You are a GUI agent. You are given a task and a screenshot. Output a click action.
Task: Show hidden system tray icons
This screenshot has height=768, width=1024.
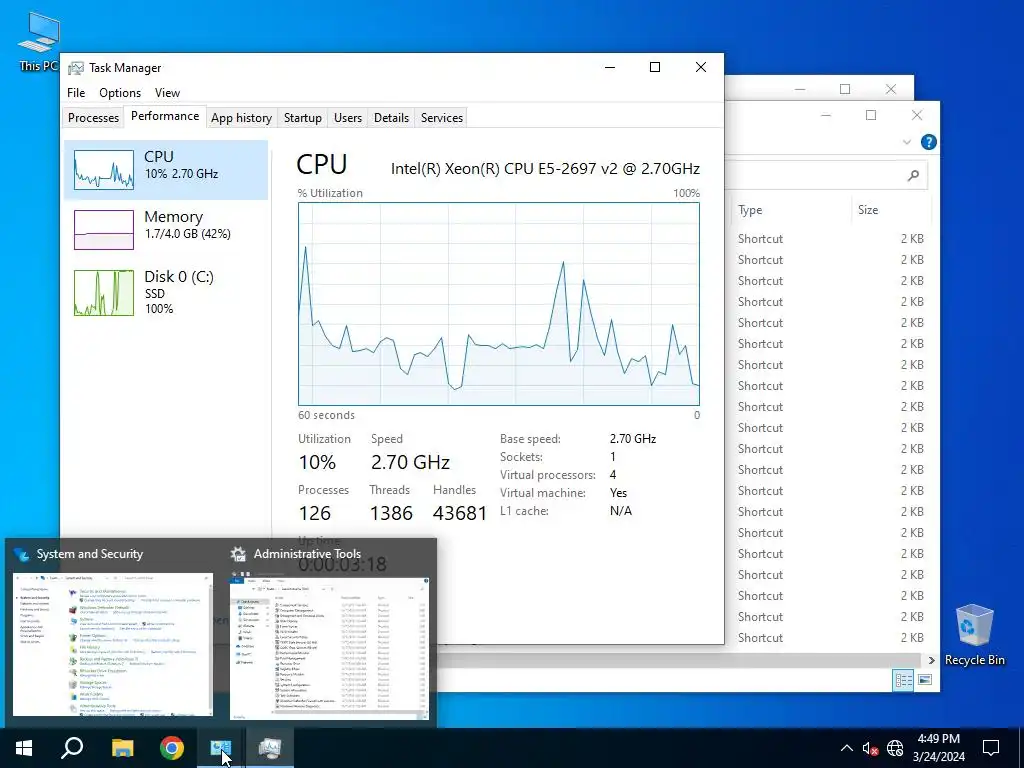point(846,748)
